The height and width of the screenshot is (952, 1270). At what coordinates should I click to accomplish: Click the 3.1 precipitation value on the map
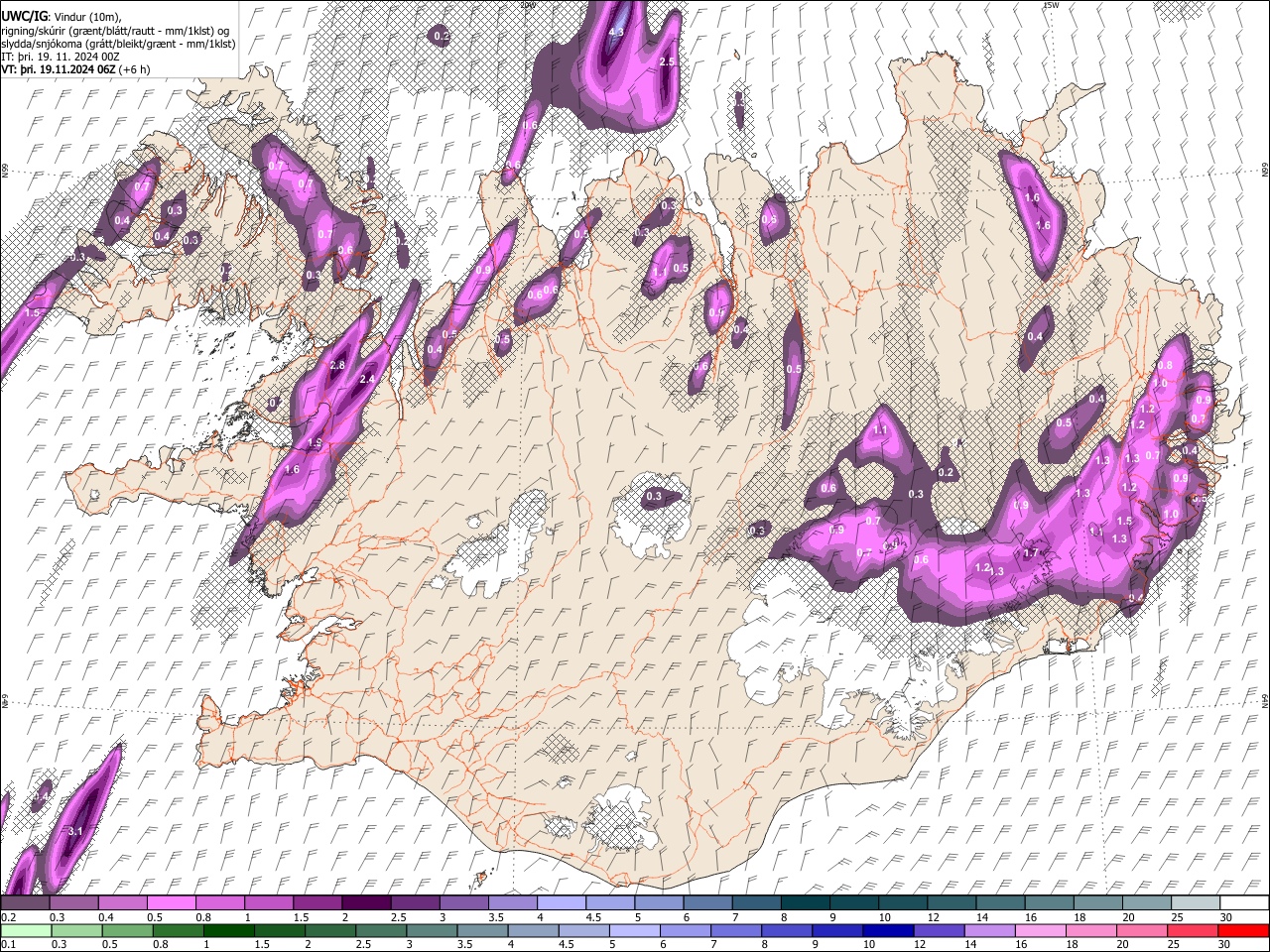[74, 831]
